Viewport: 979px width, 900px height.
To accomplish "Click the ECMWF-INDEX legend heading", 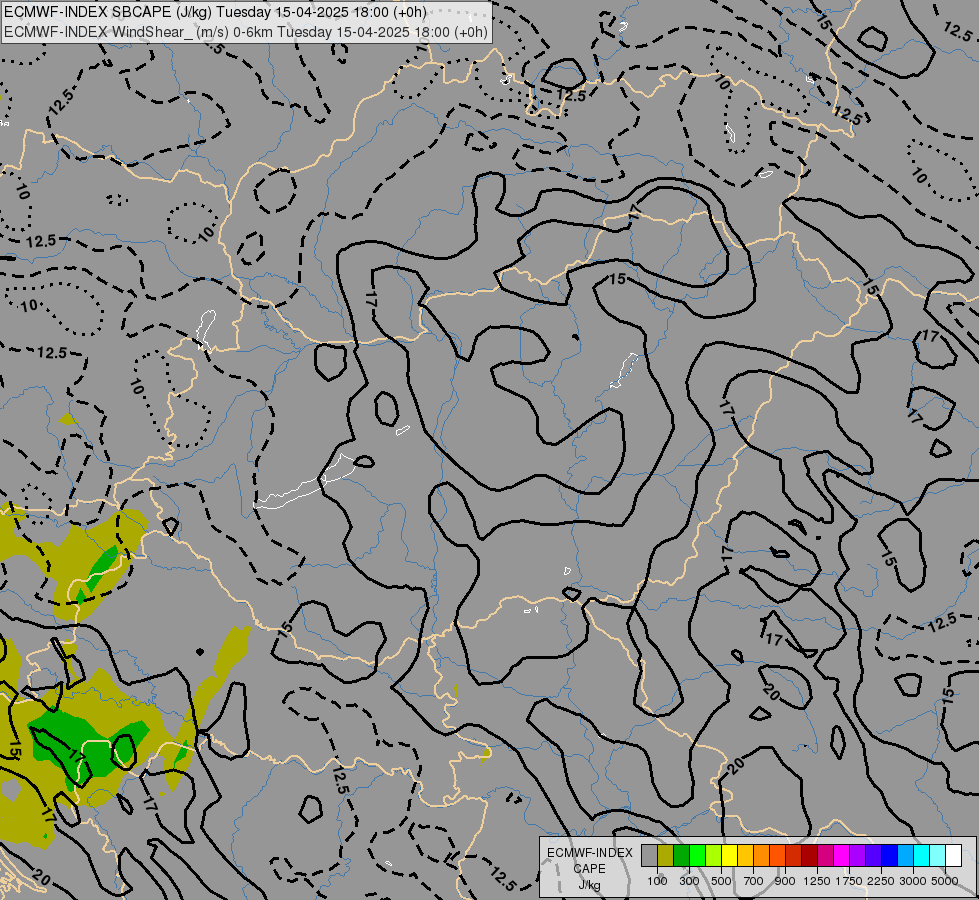I will point(590,853).
